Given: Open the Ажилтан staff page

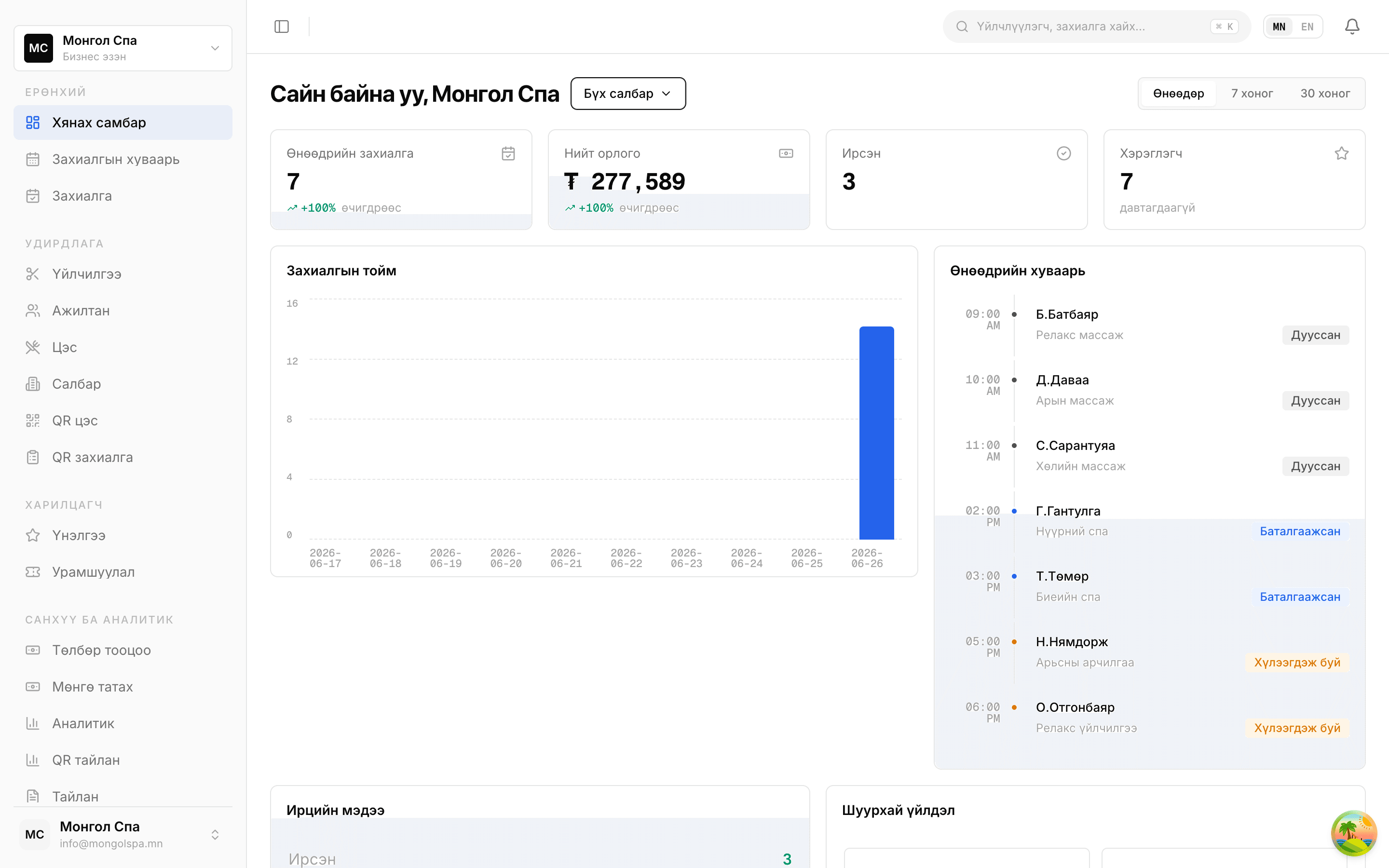Looking at the screenshot, I should pos(123,311).
